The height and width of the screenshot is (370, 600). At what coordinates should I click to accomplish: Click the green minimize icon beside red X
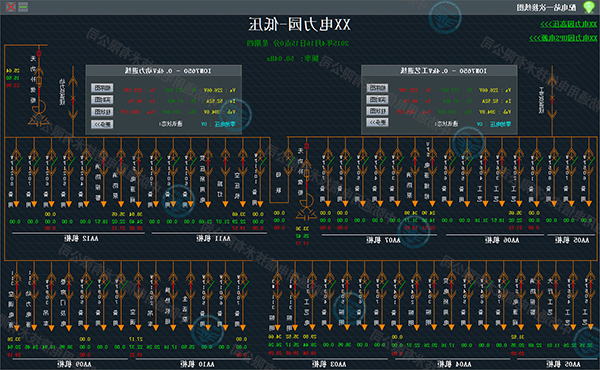click(x=23, y=7)
